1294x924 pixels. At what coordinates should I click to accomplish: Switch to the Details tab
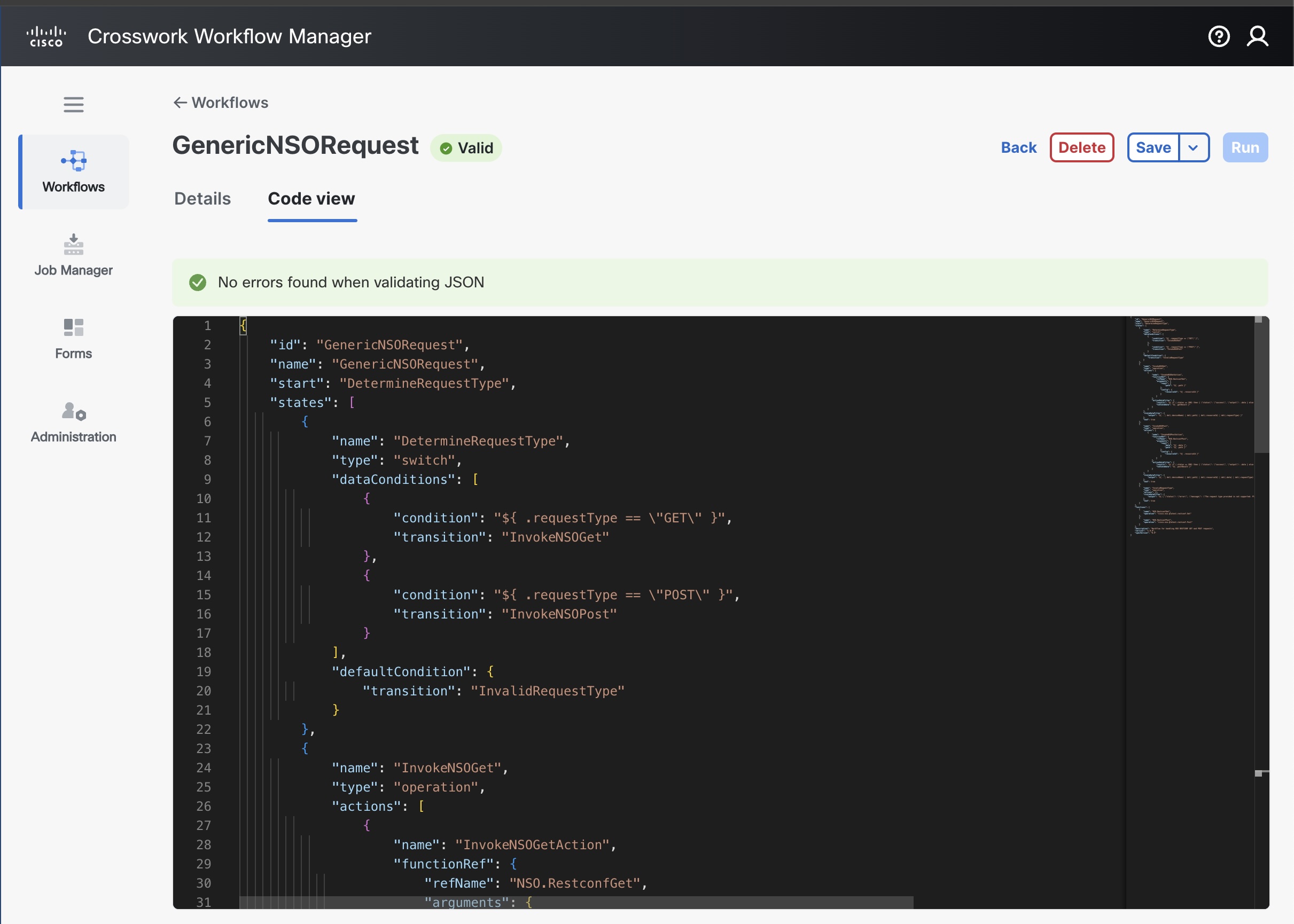tap(202, 199)
